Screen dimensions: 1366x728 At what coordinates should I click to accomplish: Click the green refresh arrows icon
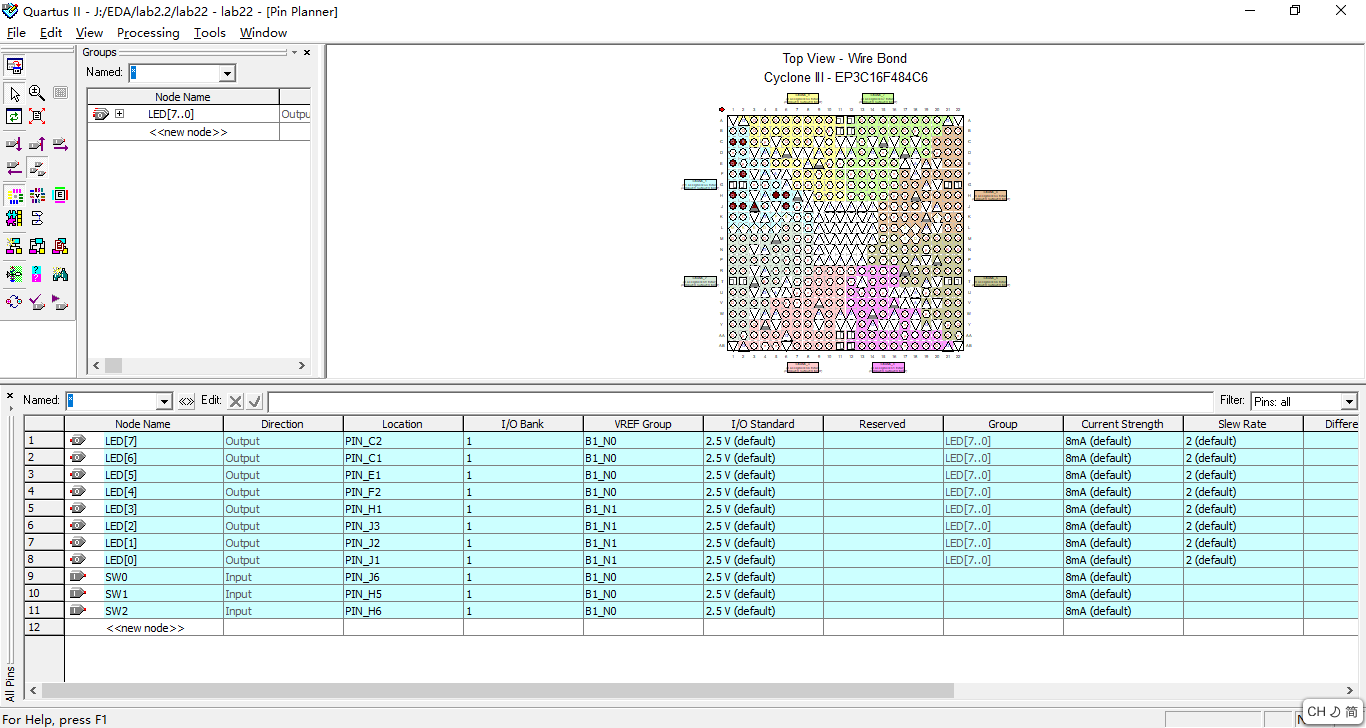click(x=15, y=116)
